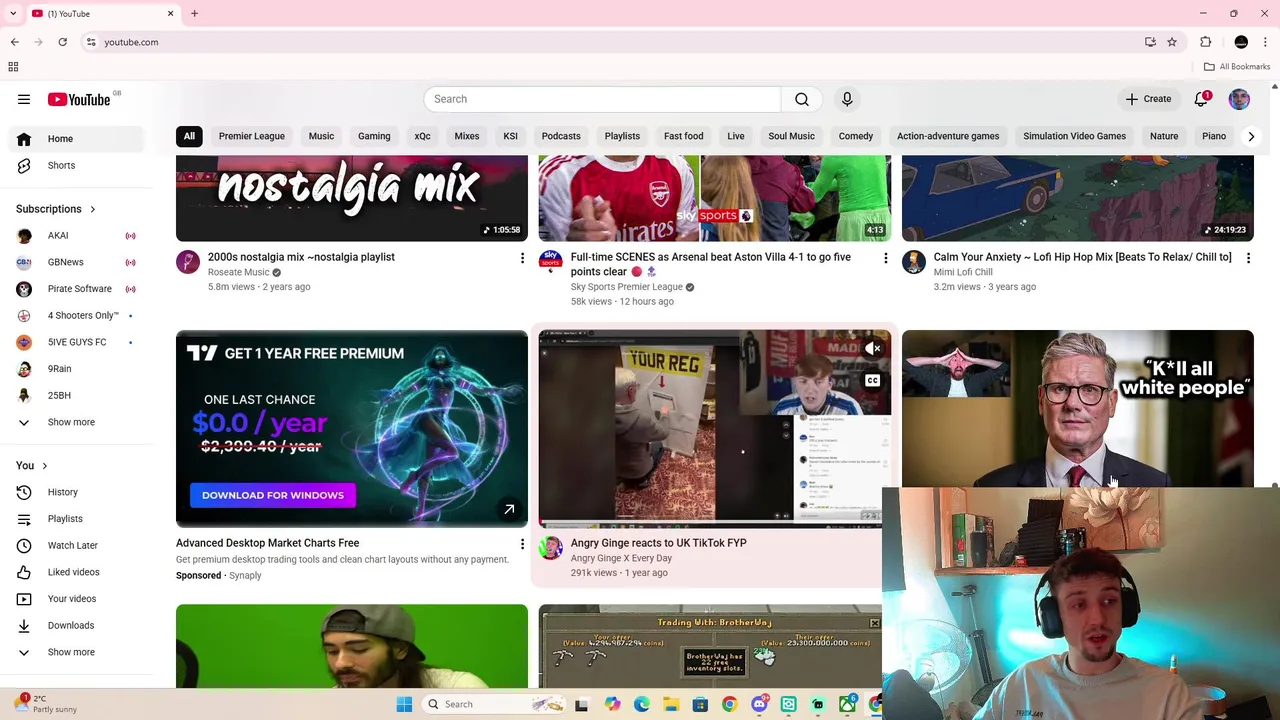Open the All Bookmarks folder

click(x=1237, y=67)
